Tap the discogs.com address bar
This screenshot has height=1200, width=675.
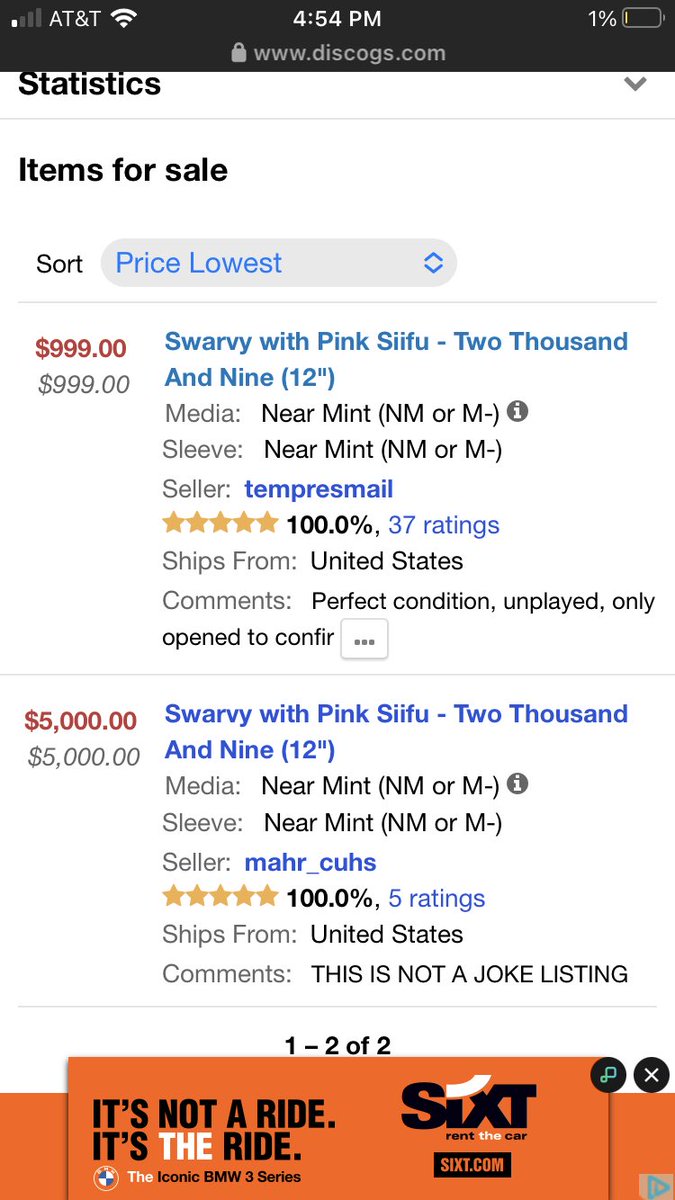pos(338,53)
